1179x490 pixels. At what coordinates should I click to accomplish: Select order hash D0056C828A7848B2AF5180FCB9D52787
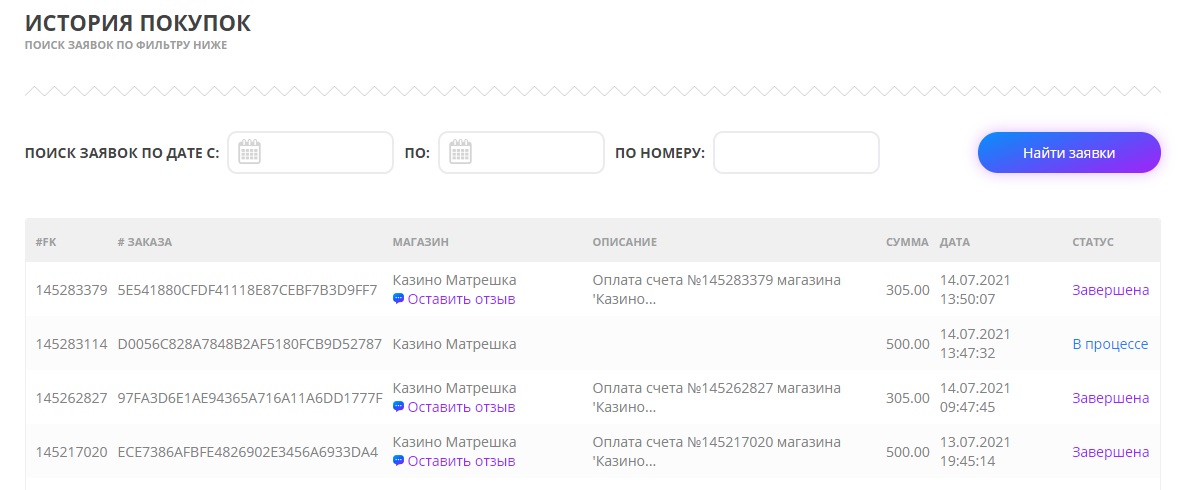pos(249,344)
